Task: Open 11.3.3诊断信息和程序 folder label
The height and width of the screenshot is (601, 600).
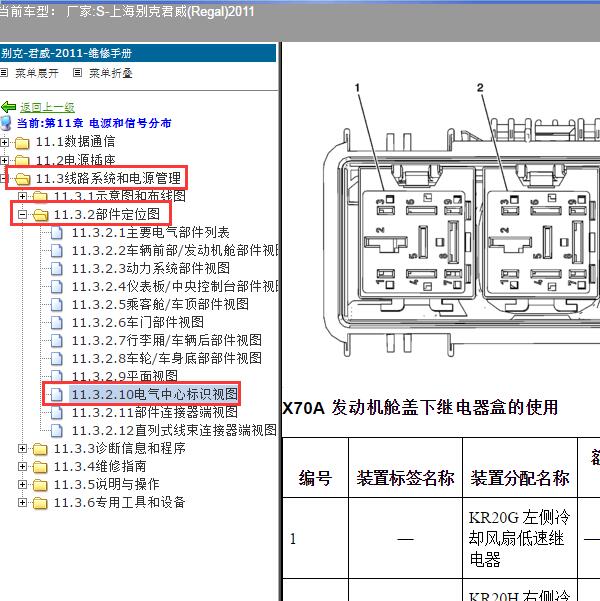Action: 120,448
